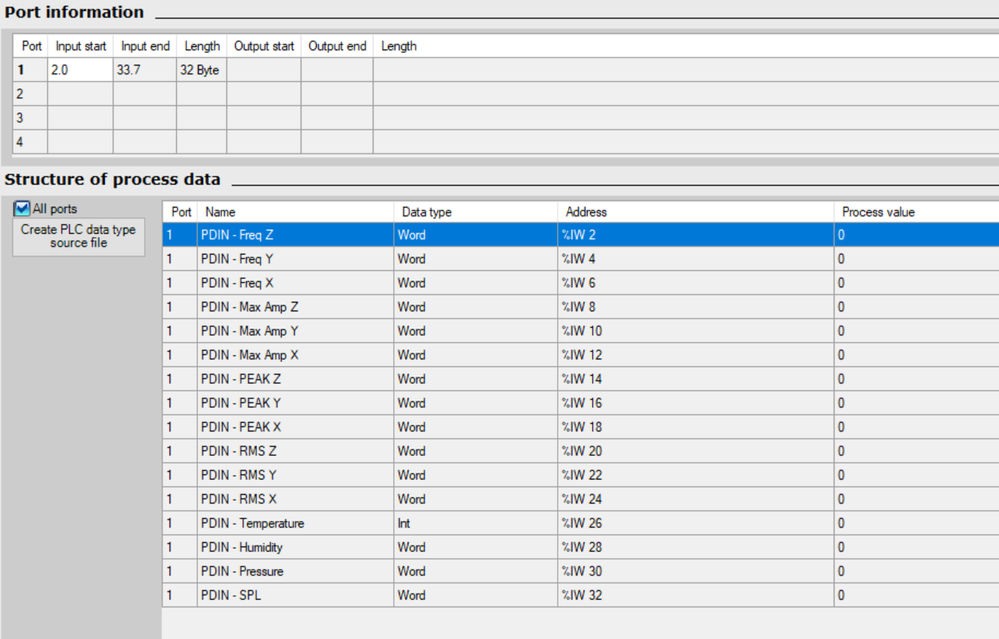Image resolution: width=999 pixels, height=639 pixels.
Task: Select the PDIN - Max Amp Y row
Action: [x=580, y=331]
